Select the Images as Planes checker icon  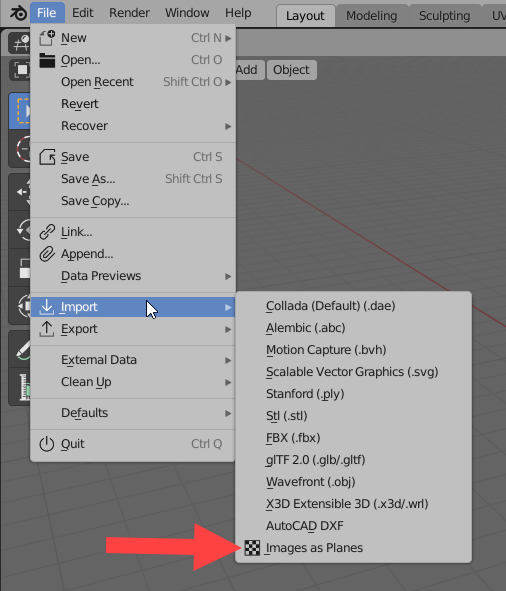pos(252,548)
